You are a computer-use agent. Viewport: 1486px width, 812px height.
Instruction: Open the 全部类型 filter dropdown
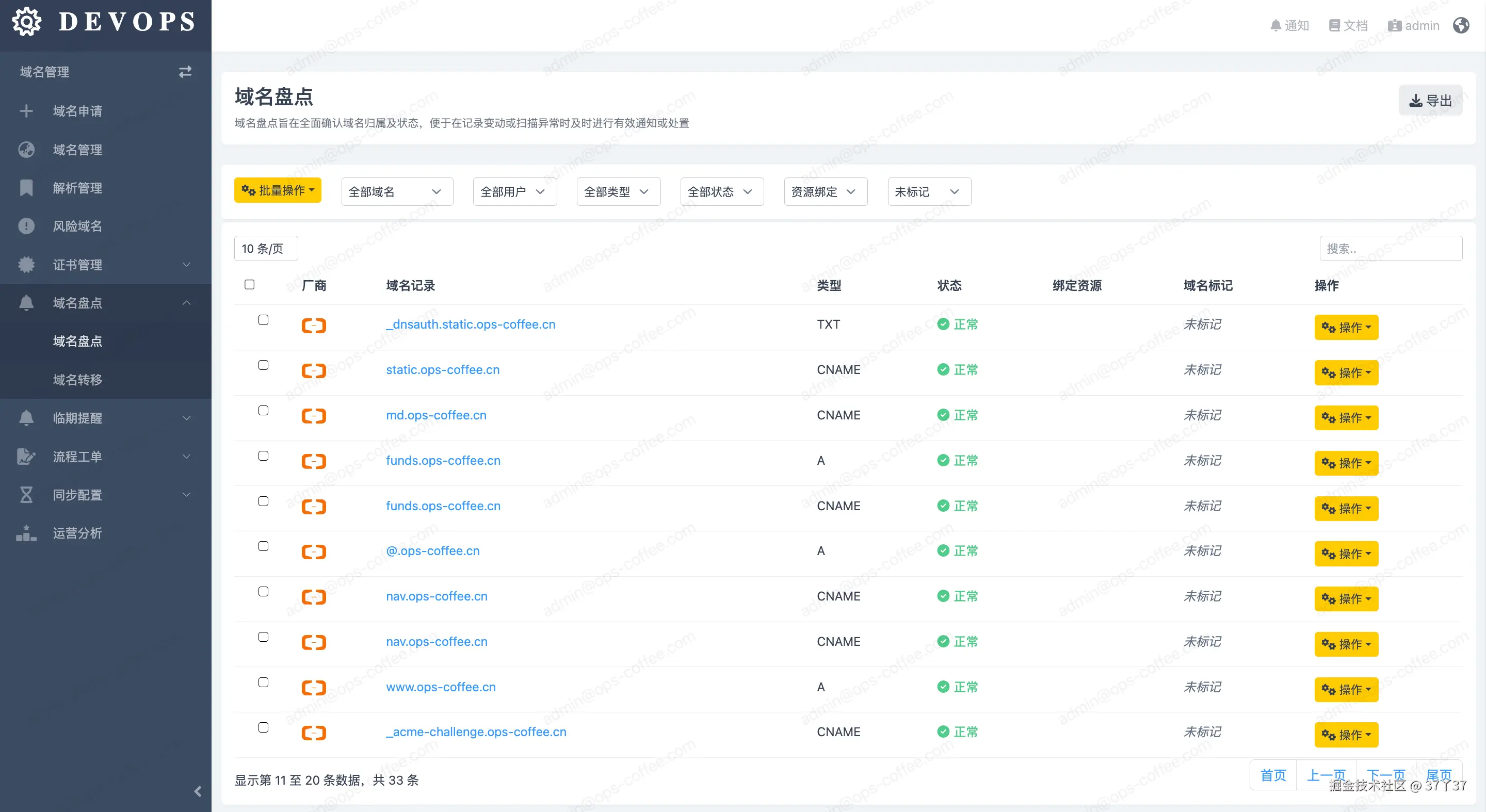[x=619, y=191]
